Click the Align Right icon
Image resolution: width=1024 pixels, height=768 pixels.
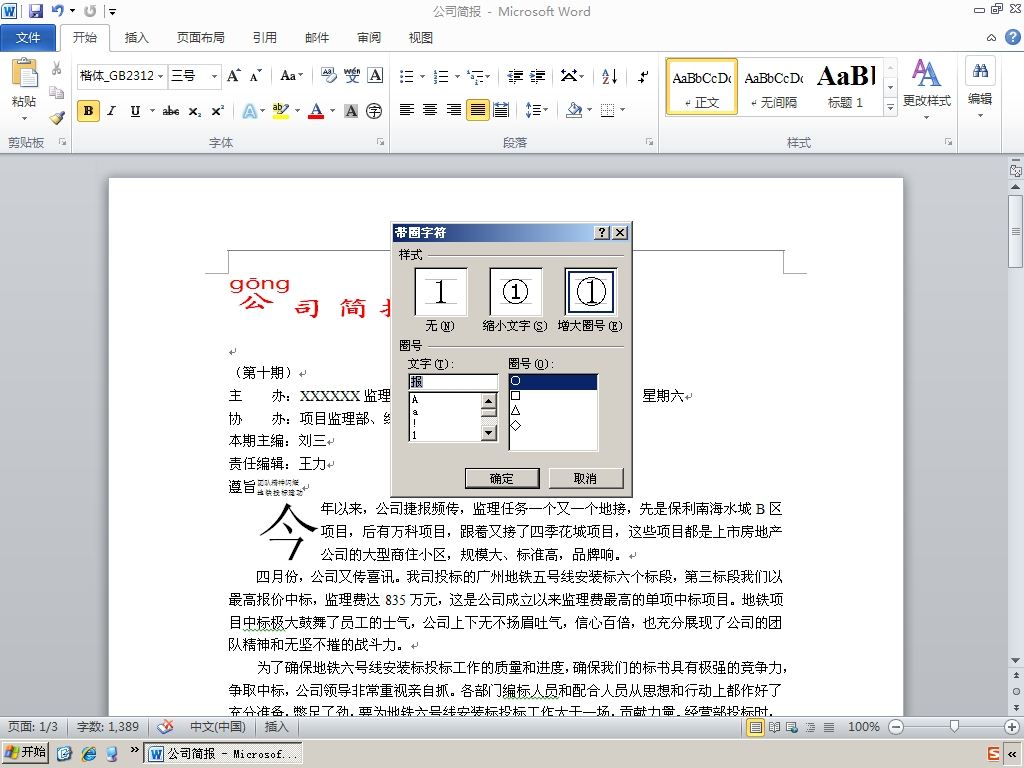point(453,110)
